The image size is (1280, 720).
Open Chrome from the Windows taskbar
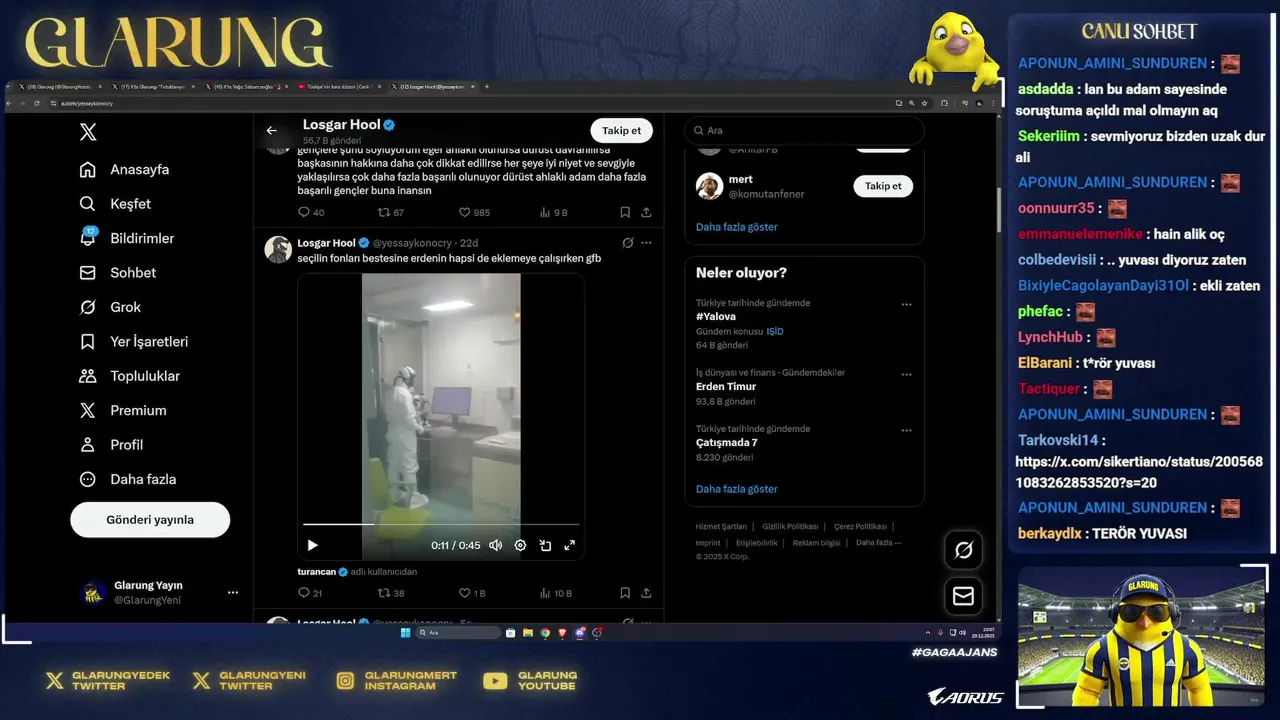[545, 633]
